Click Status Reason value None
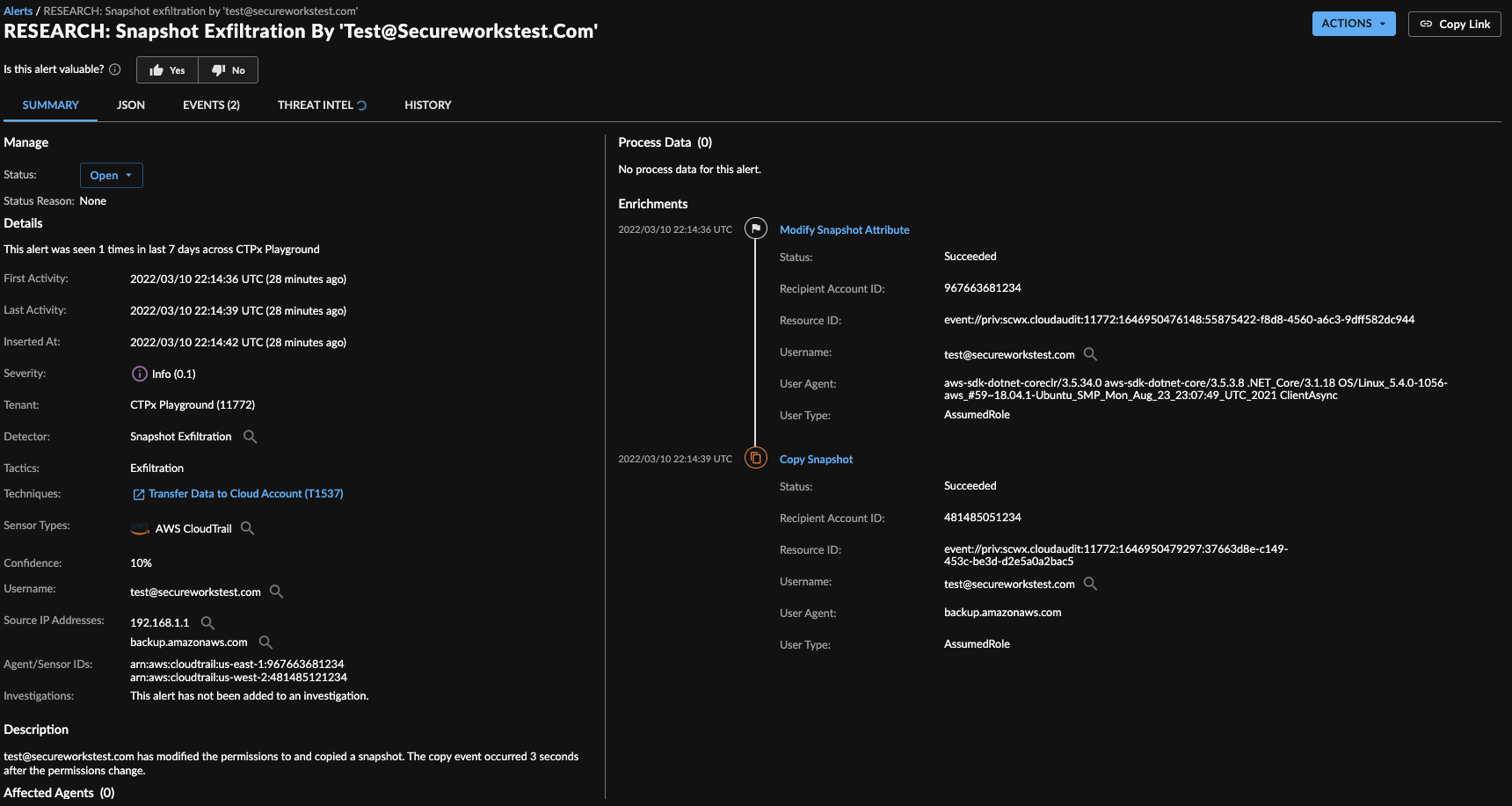 pos(93,201)
